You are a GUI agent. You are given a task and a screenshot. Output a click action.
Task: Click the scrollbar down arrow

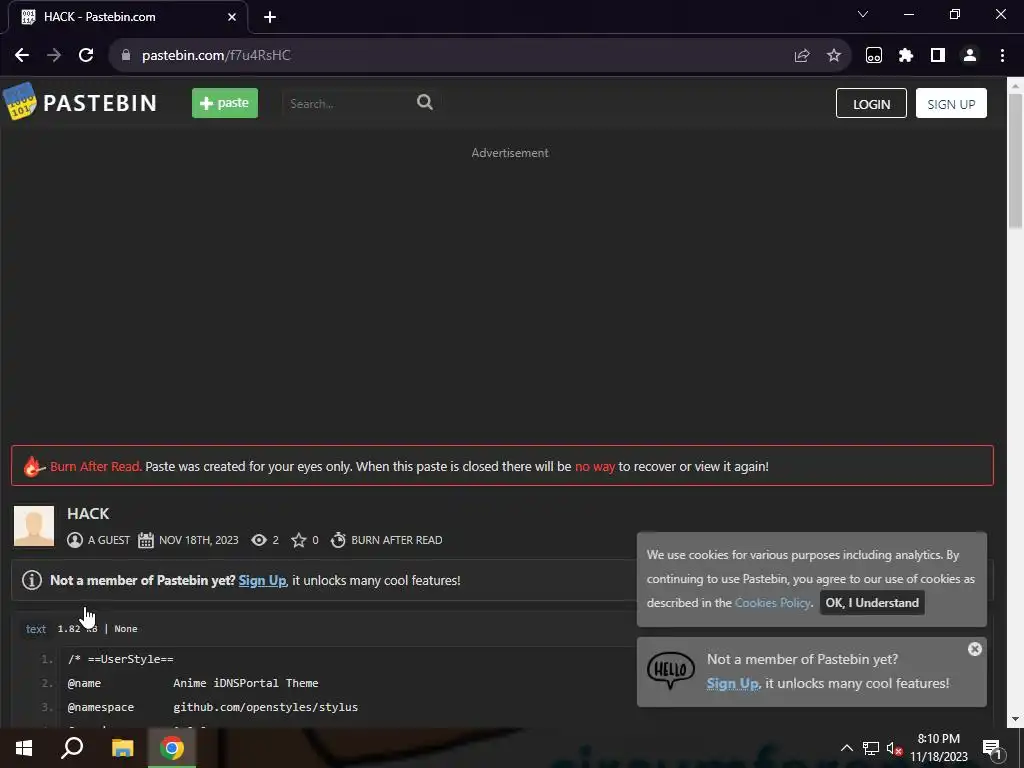tap(1015, 719)
